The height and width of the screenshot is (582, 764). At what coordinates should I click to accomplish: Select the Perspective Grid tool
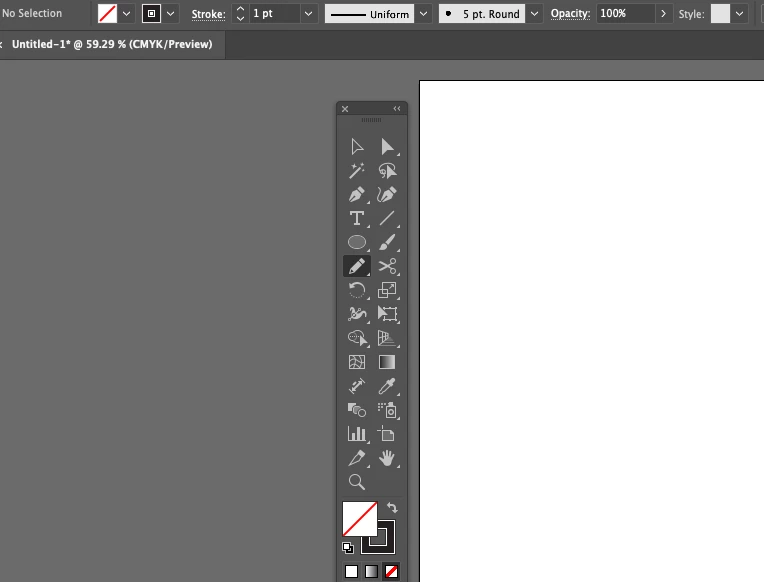[387, 338]
